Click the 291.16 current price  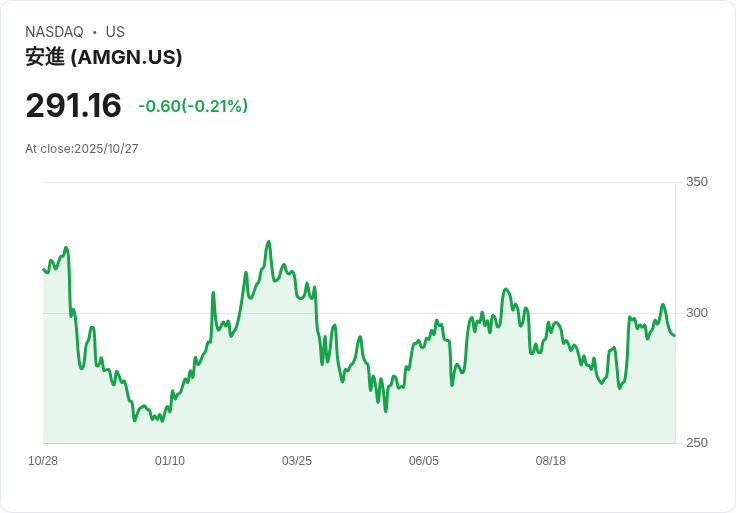click(x=73, y=105)
